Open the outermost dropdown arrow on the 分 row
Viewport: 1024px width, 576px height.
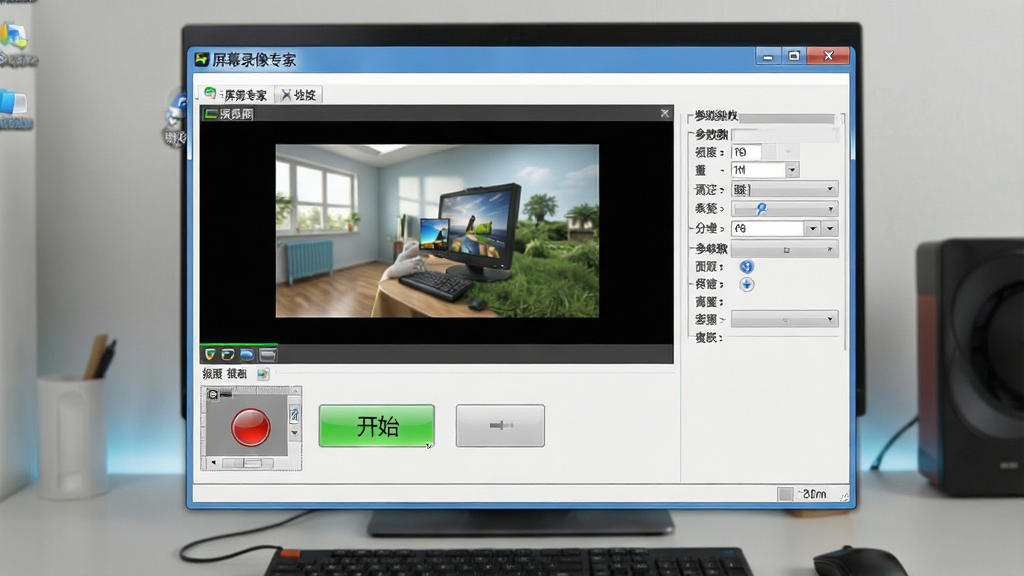pos(830,229)
